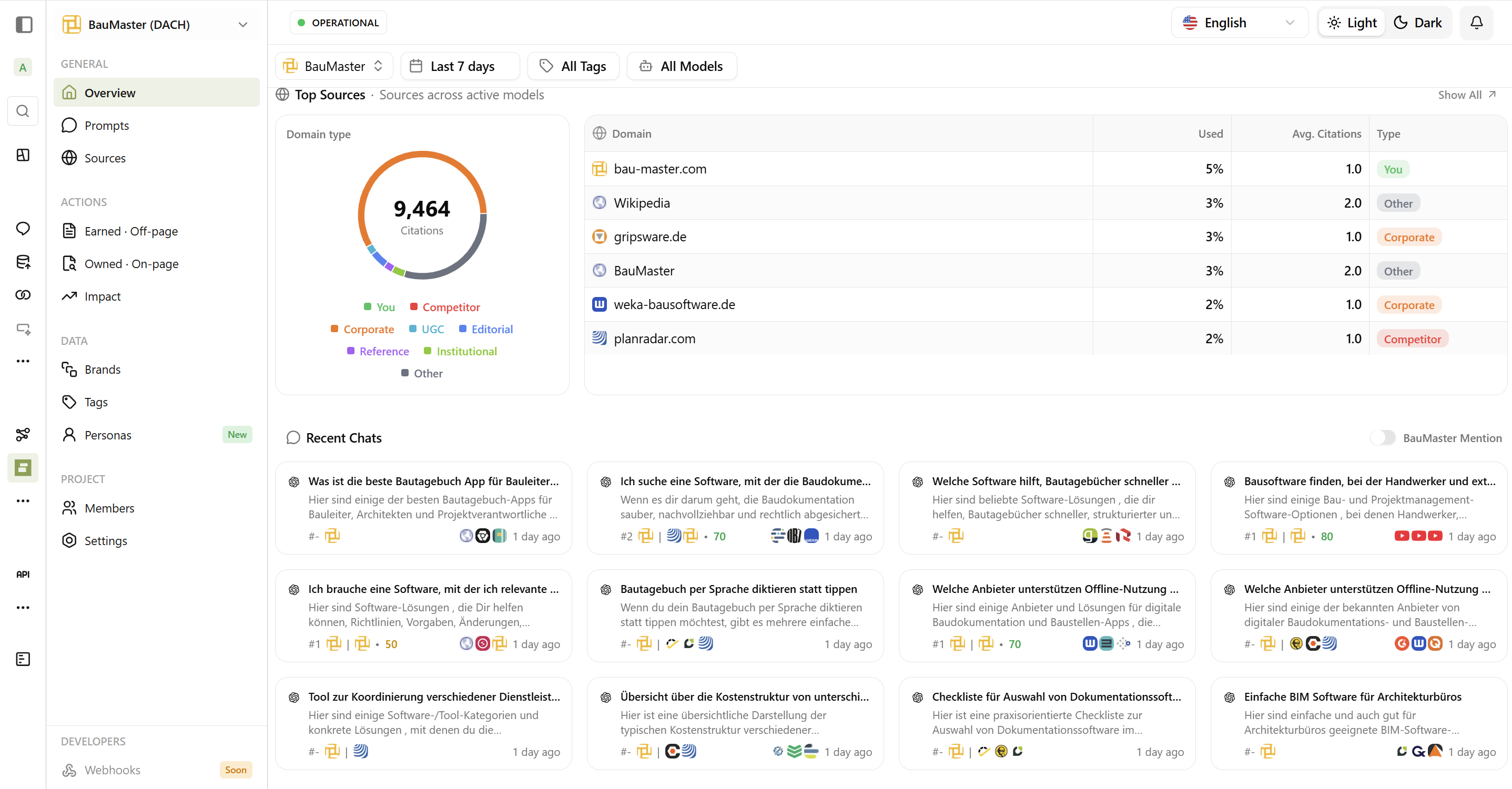This screenshot has height=789, width=1512.
Task: Open search via magnifier icon
Action: tap(23, 111)
